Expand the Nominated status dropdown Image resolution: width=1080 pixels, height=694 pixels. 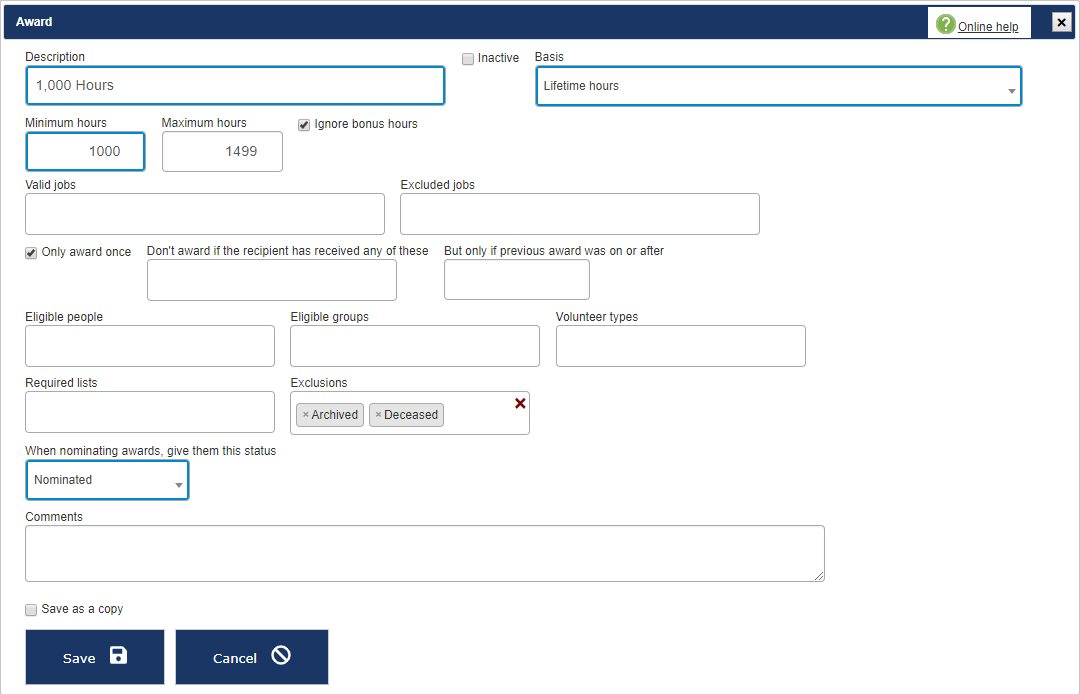click(107, 481)
